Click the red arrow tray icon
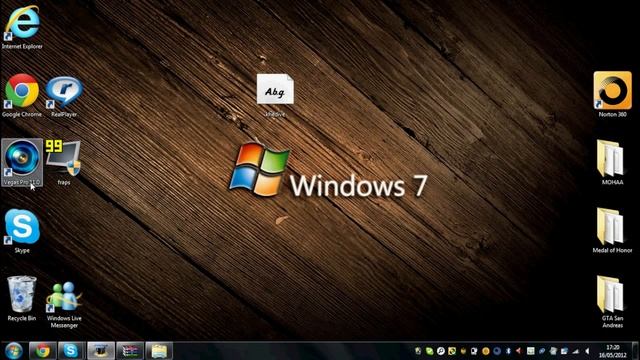Screen dimensions: 640x360 coord(518,351)
